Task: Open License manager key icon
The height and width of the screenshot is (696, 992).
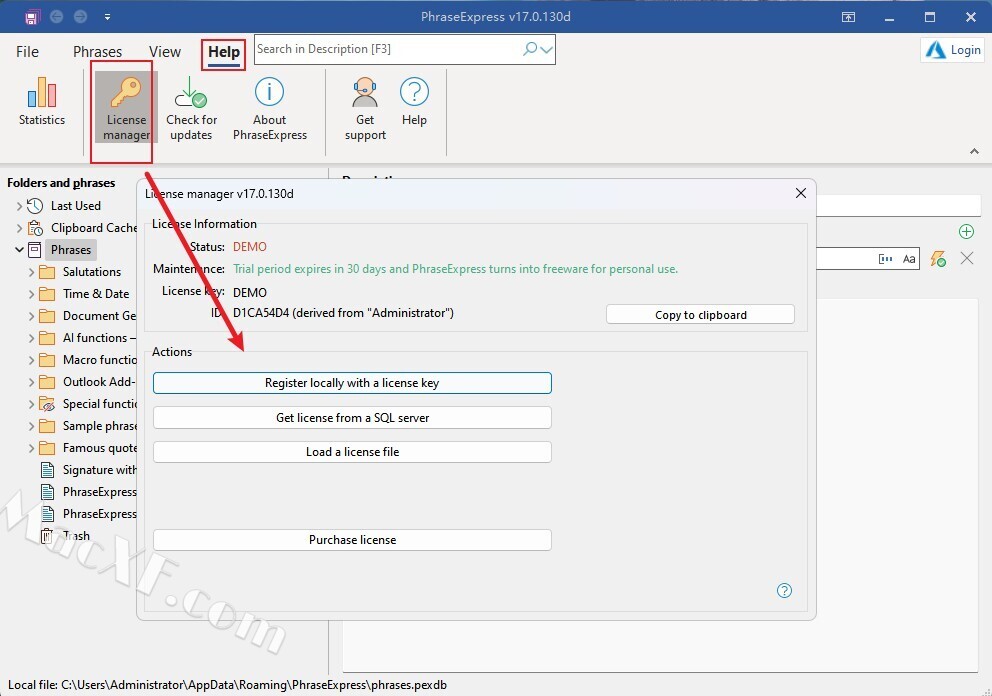Action: 125,92
